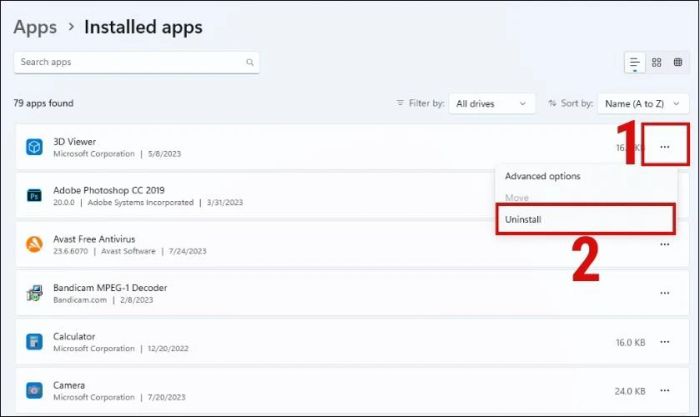This screenshot has height=417, width=700.
Task: Switch to tiles view layout
Action: 678,63
